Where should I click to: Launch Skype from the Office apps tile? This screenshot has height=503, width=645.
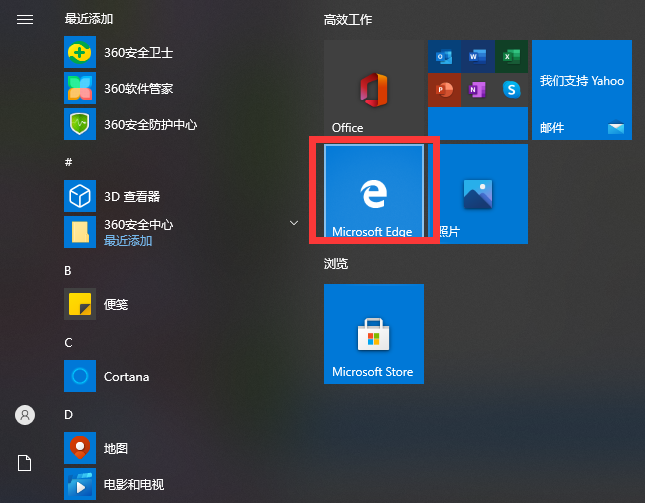pyautogui.click(x=511, y=90)
